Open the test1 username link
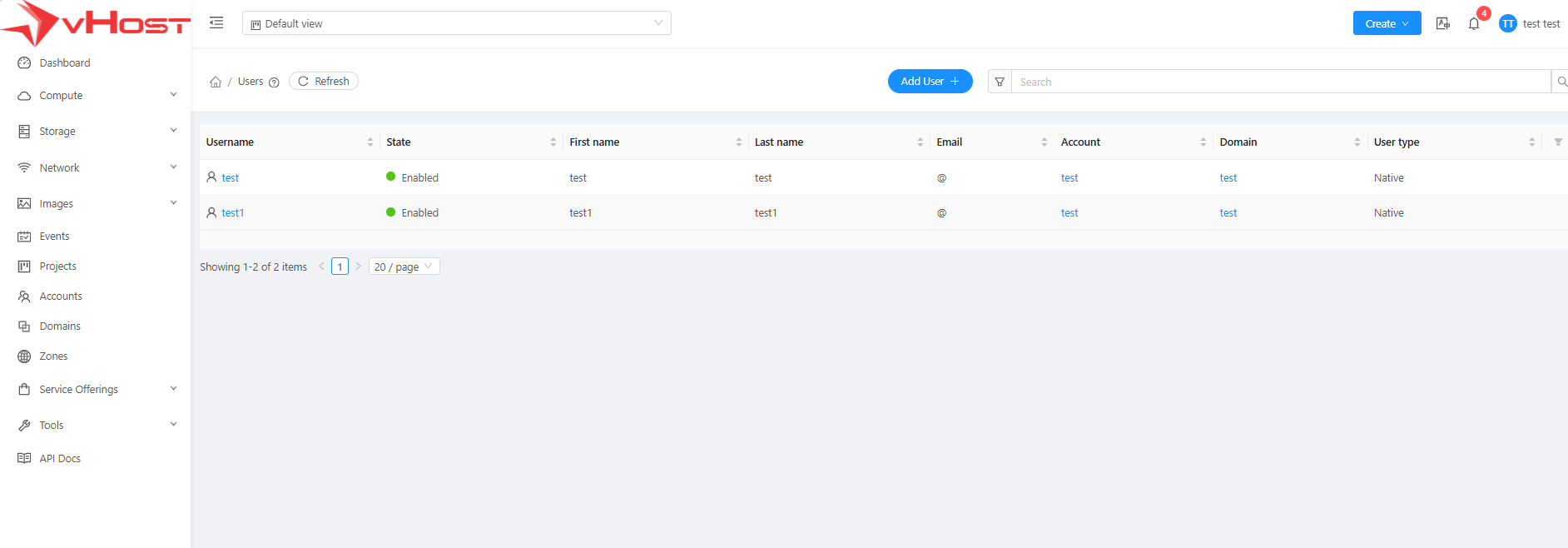Viewport: 1568px width, 548px height. [233, 213]
